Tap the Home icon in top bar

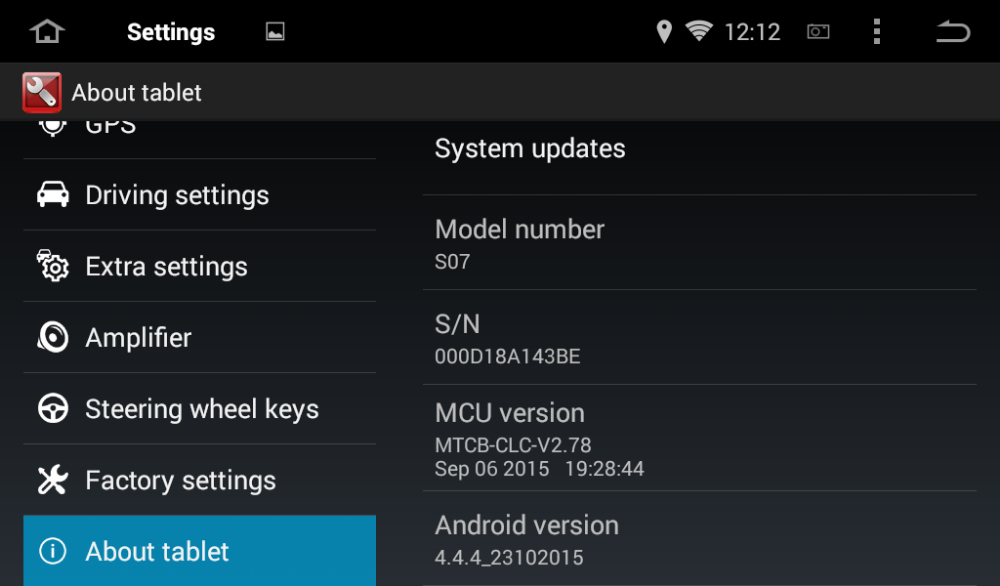pos(47,31)
